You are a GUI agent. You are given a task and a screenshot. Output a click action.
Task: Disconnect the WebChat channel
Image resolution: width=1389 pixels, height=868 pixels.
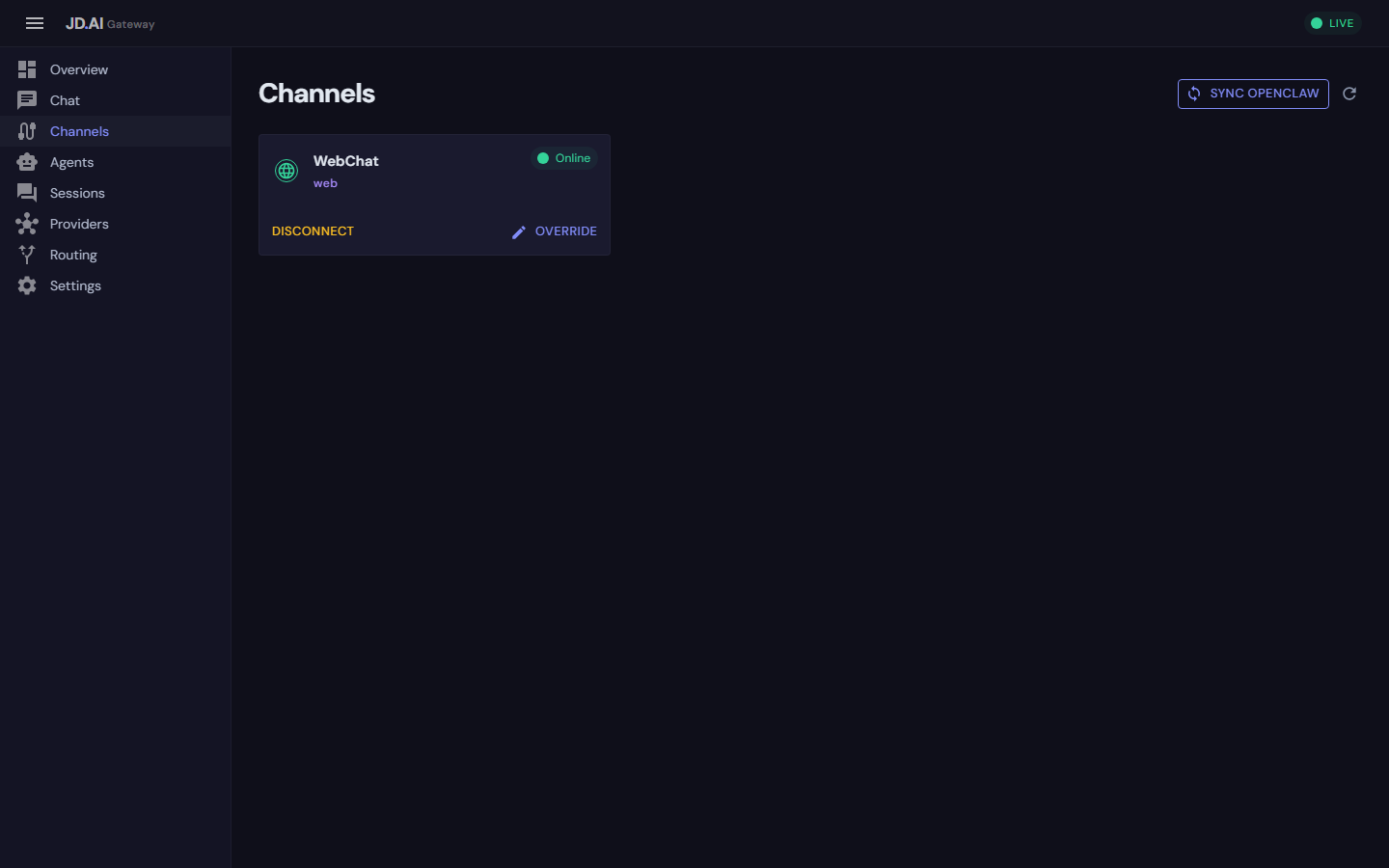313,231
